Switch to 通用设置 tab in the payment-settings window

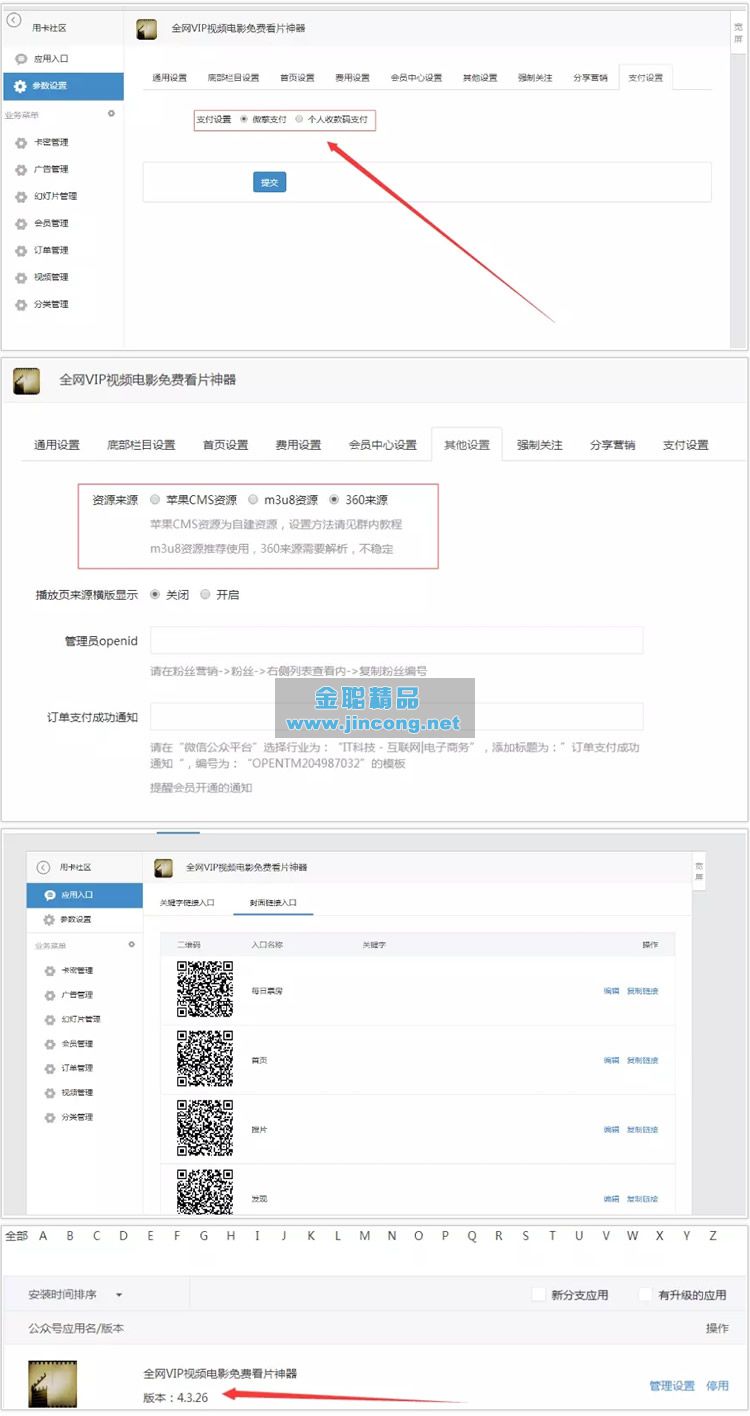tap(169, 78)
